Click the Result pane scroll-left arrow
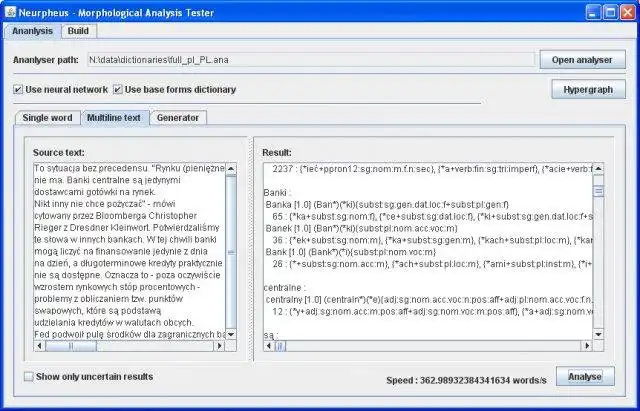 tap(269, 346)
